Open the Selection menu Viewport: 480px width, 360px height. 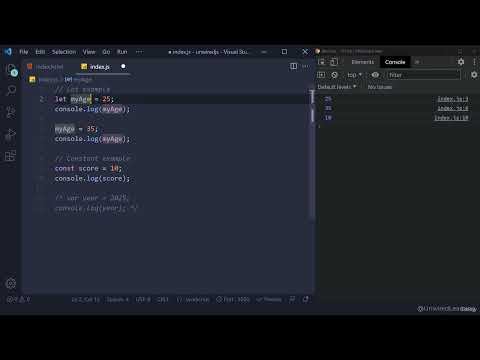(64, 52)
